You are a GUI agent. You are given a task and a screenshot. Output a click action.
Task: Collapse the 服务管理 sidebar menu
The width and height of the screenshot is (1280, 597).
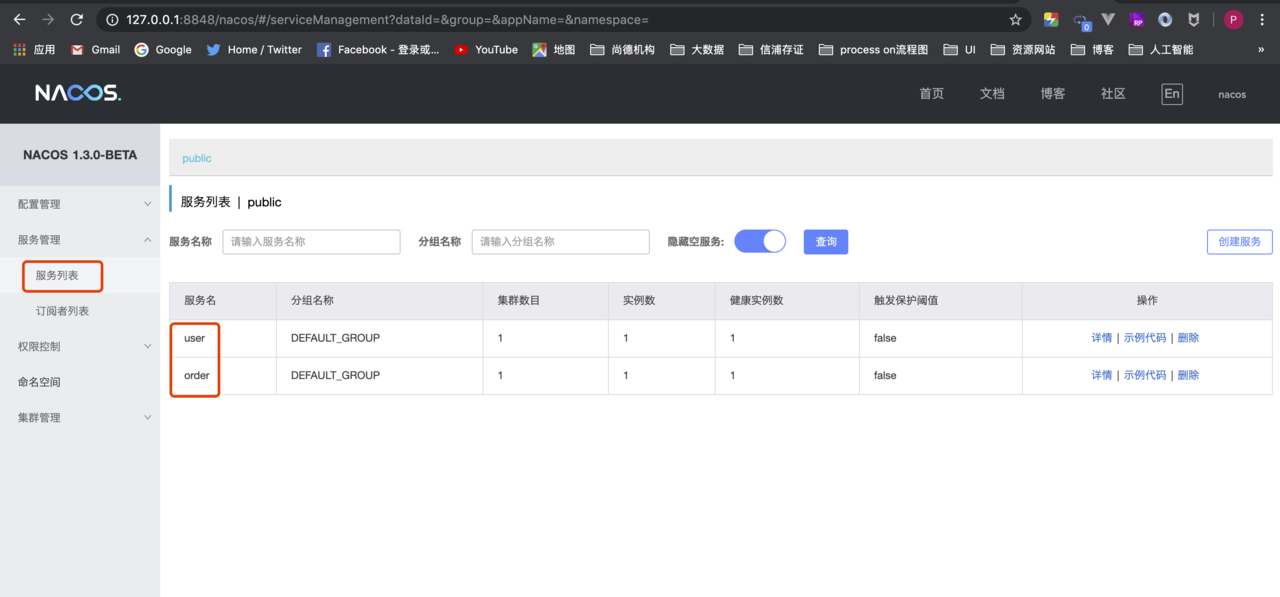[x=80, y=240]
